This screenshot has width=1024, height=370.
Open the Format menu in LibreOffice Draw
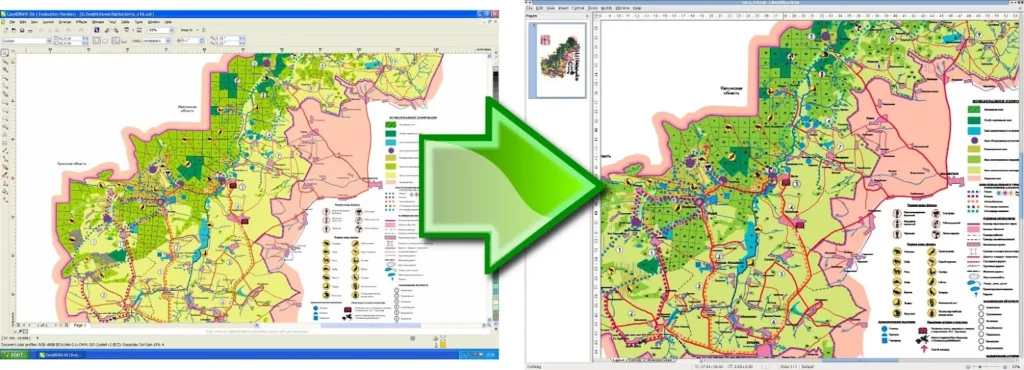click(578, 8)
